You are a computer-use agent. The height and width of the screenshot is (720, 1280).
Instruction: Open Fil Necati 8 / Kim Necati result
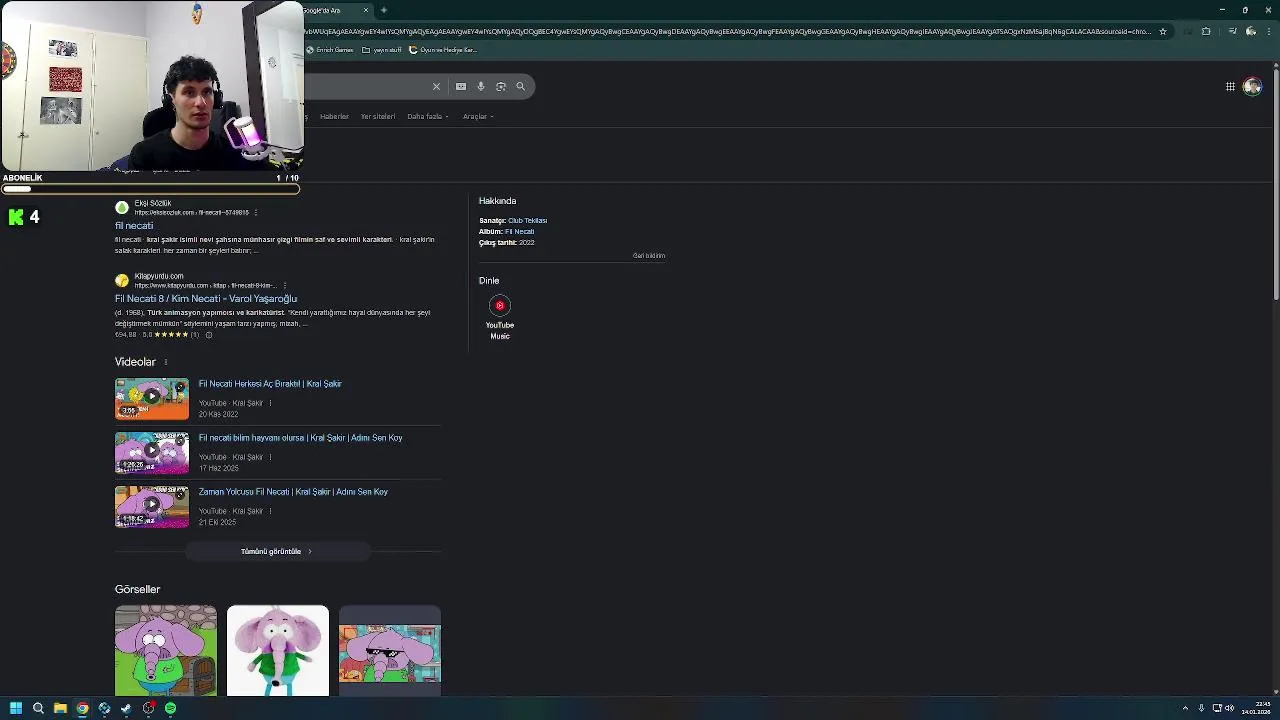click(206, 299)
